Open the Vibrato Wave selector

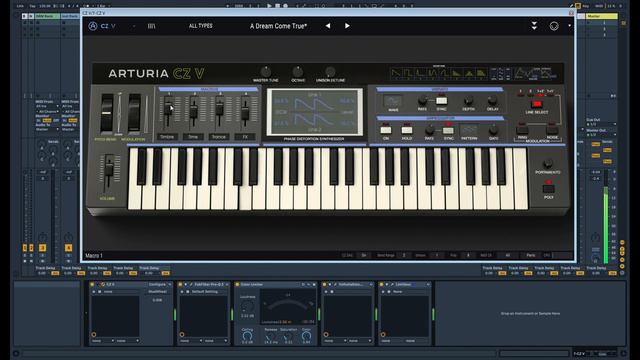393,100
